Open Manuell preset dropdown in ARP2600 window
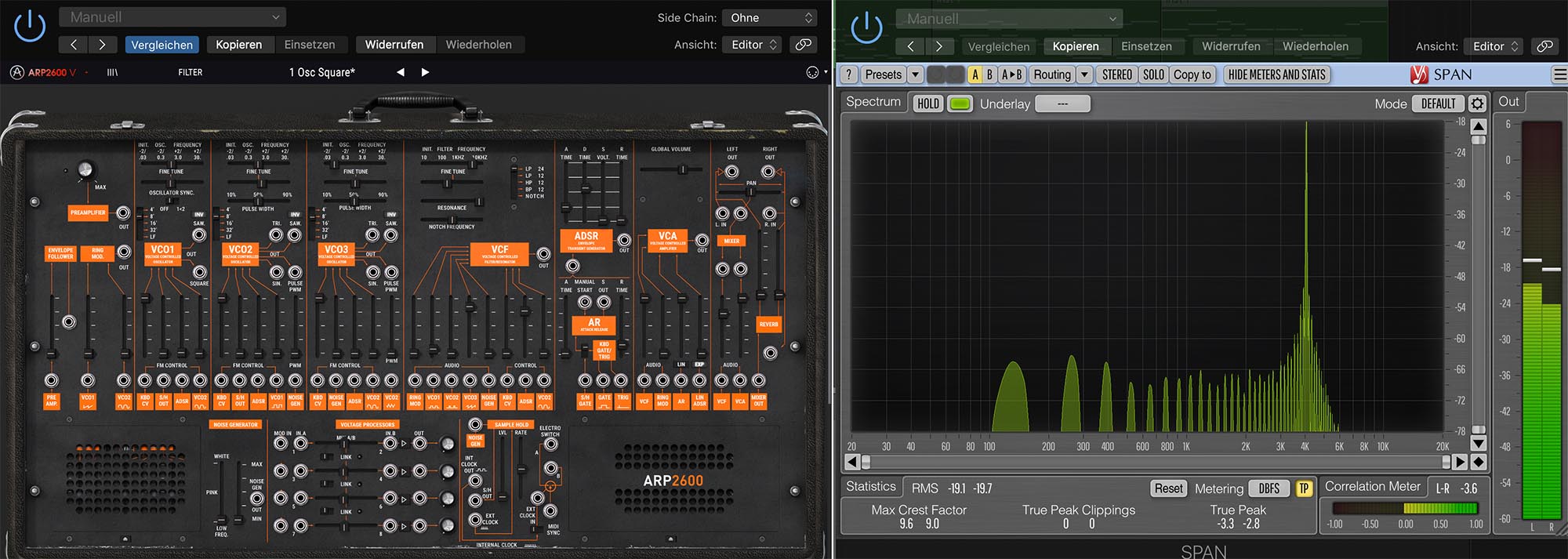Image resolution: width=1568 pixels, height=559 pixels. coord(172,16)
